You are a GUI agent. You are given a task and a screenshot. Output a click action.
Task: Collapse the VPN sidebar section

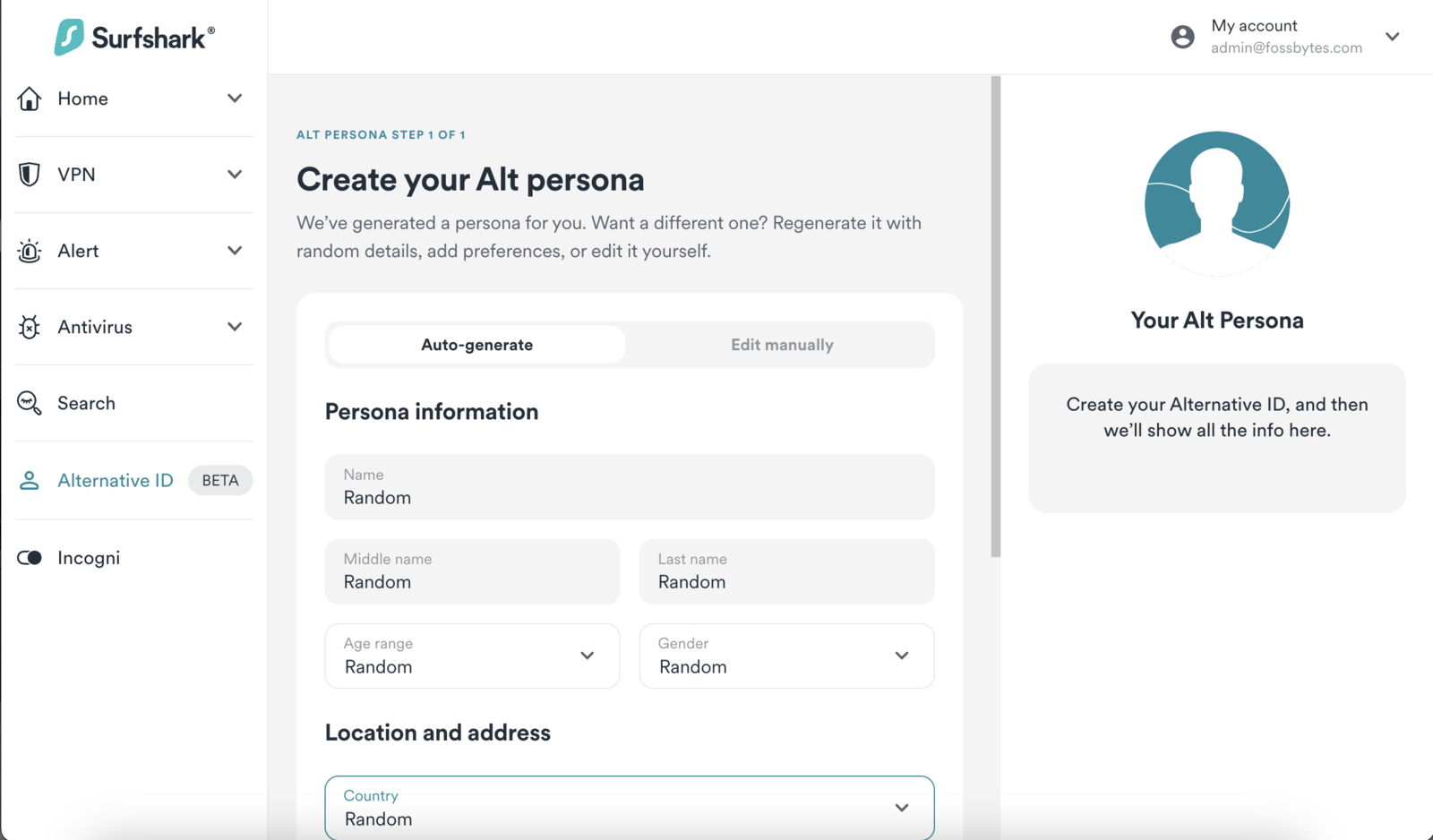pos(235,175)
